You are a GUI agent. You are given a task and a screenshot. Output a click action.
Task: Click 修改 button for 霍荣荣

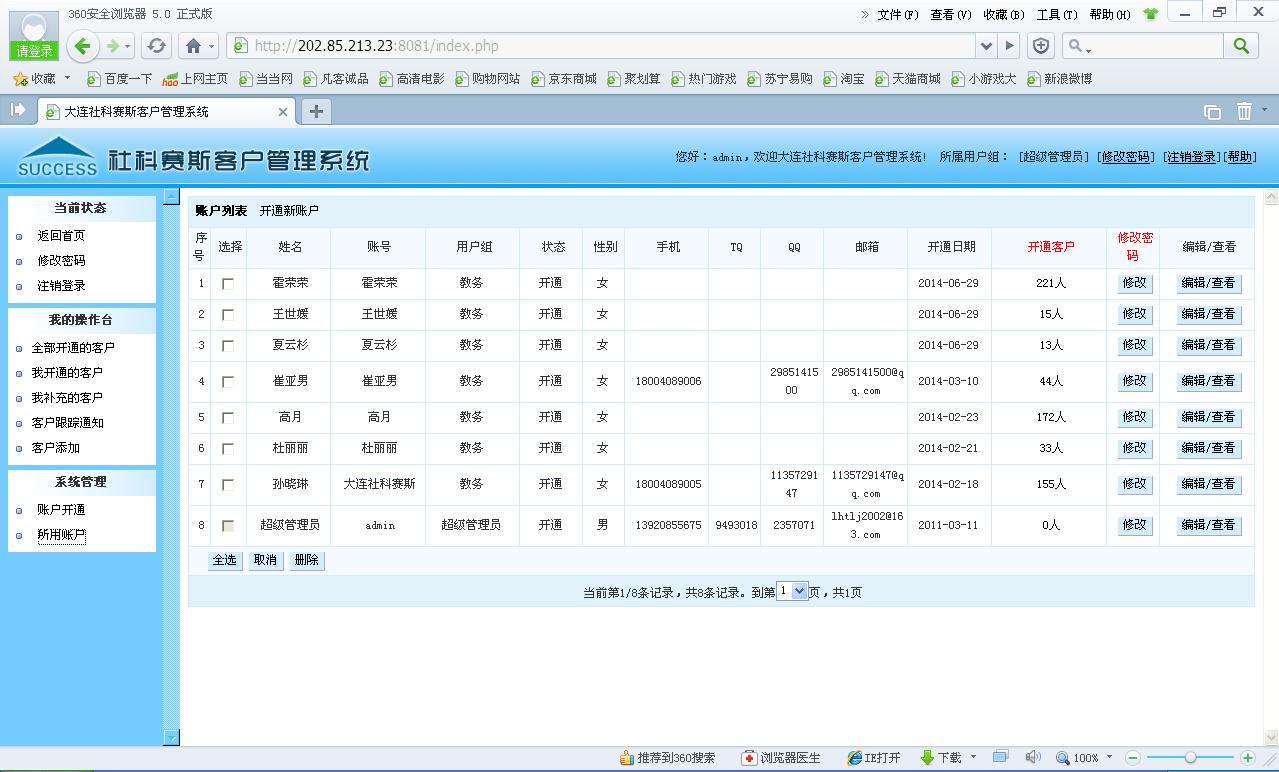1134,283
